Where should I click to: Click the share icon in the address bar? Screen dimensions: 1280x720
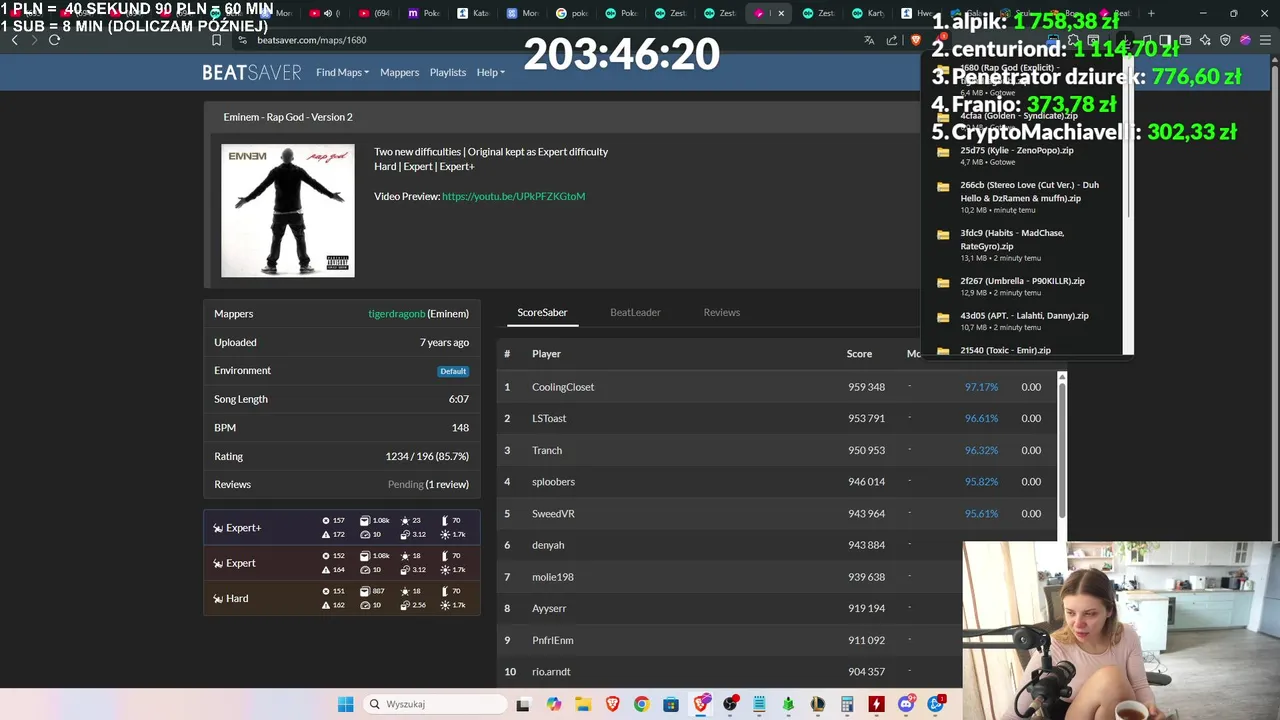[x=891, y=40]
